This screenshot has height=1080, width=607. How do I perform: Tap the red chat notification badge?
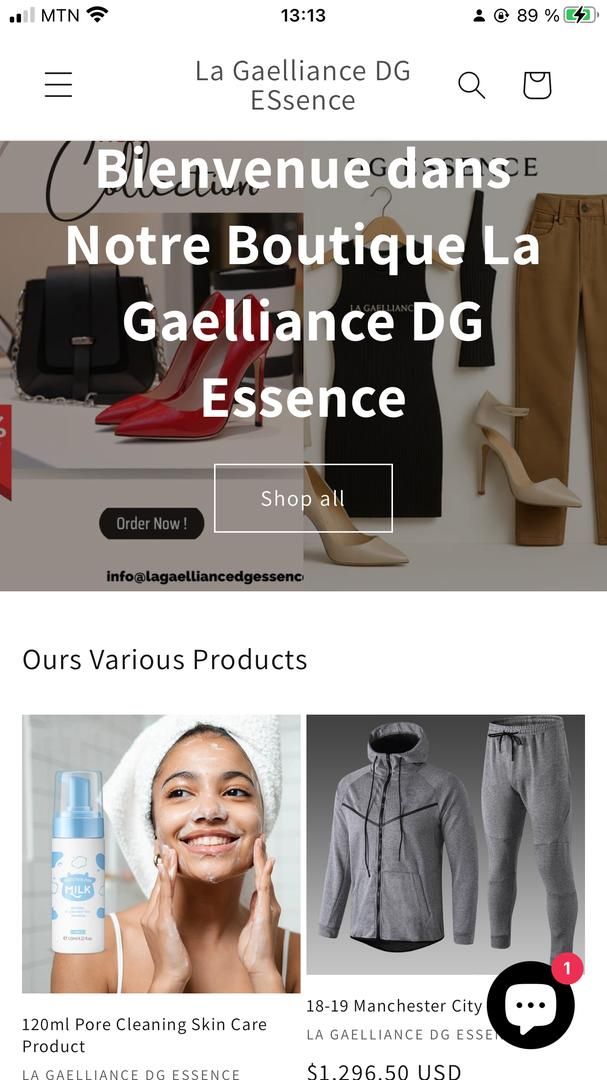click(x=567, y=969)
